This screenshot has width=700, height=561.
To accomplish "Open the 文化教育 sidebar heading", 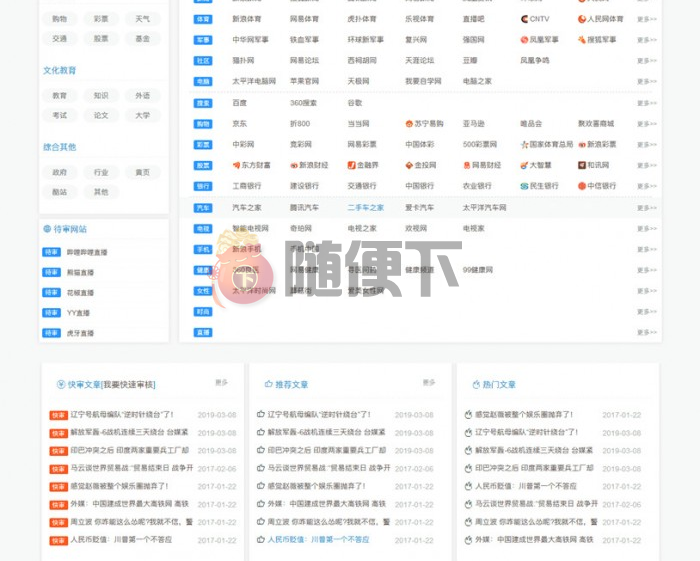I will pyautogui.click(x=59, y=70).
